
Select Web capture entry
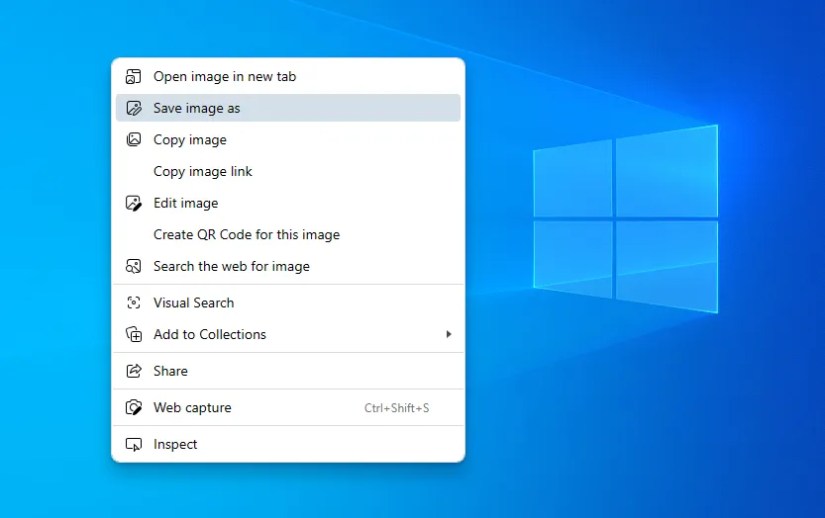pyautogui.click(x=288, y=408)
